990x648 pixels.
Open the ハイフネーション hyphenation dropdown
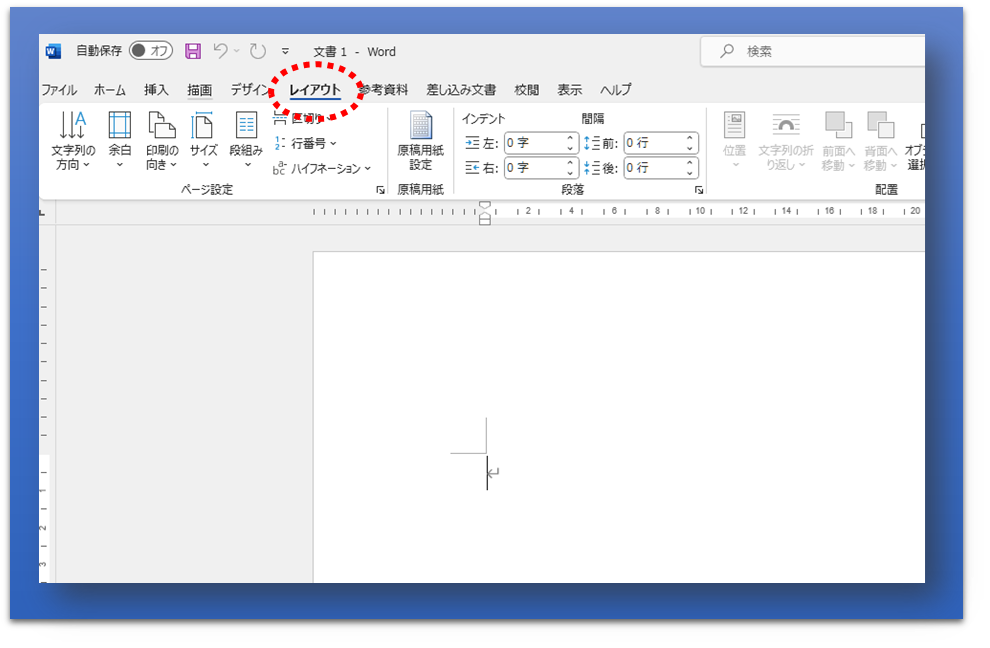(322, 168)
